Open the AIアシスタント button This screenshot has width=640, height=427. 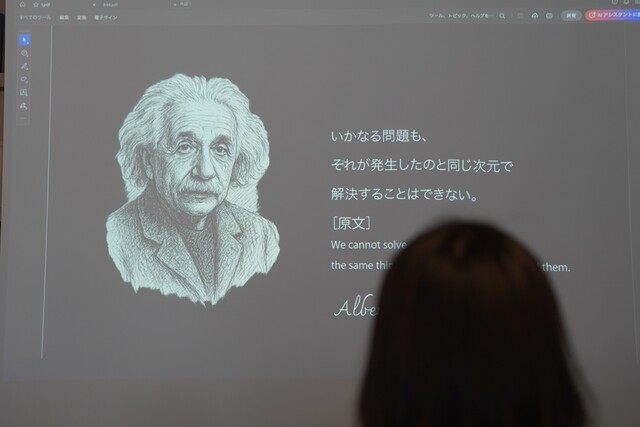[x=613, y=15]
